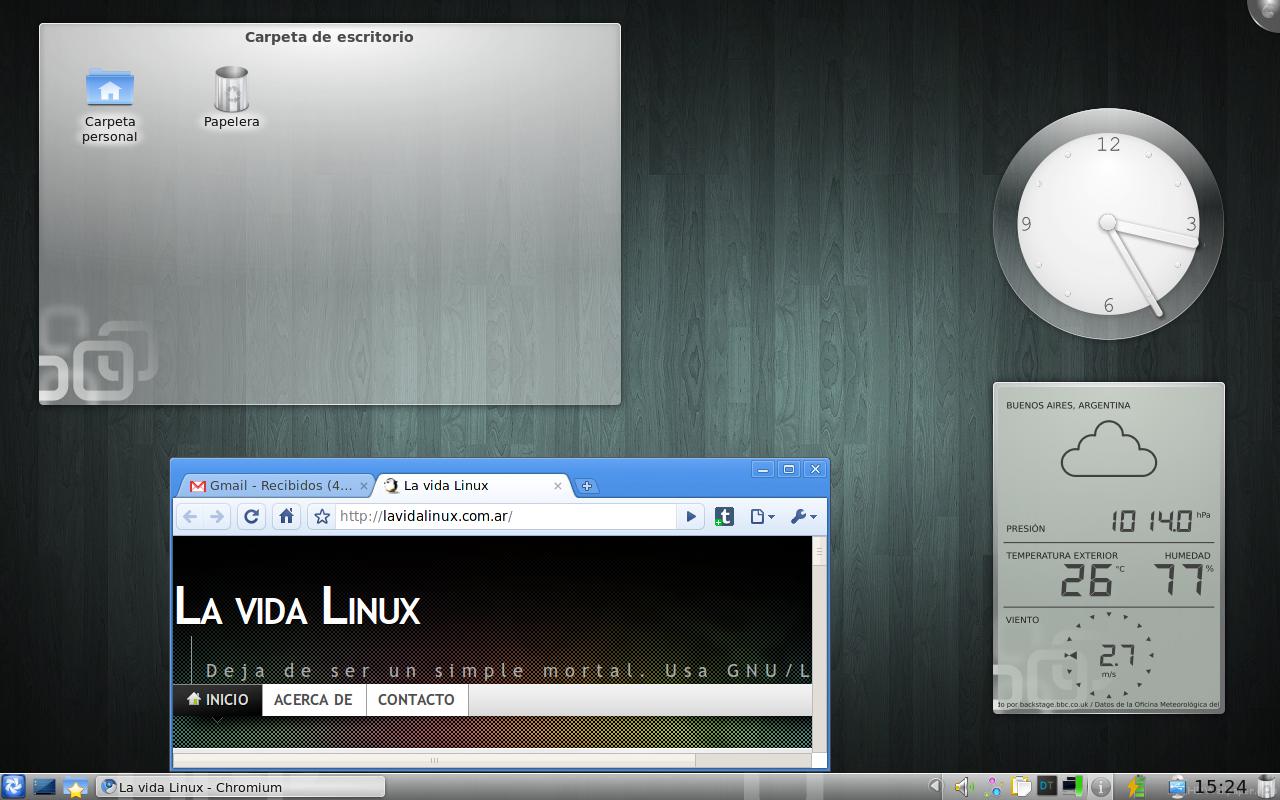
Task: Open the notifications info tray icon
Action: (1101, 787)
